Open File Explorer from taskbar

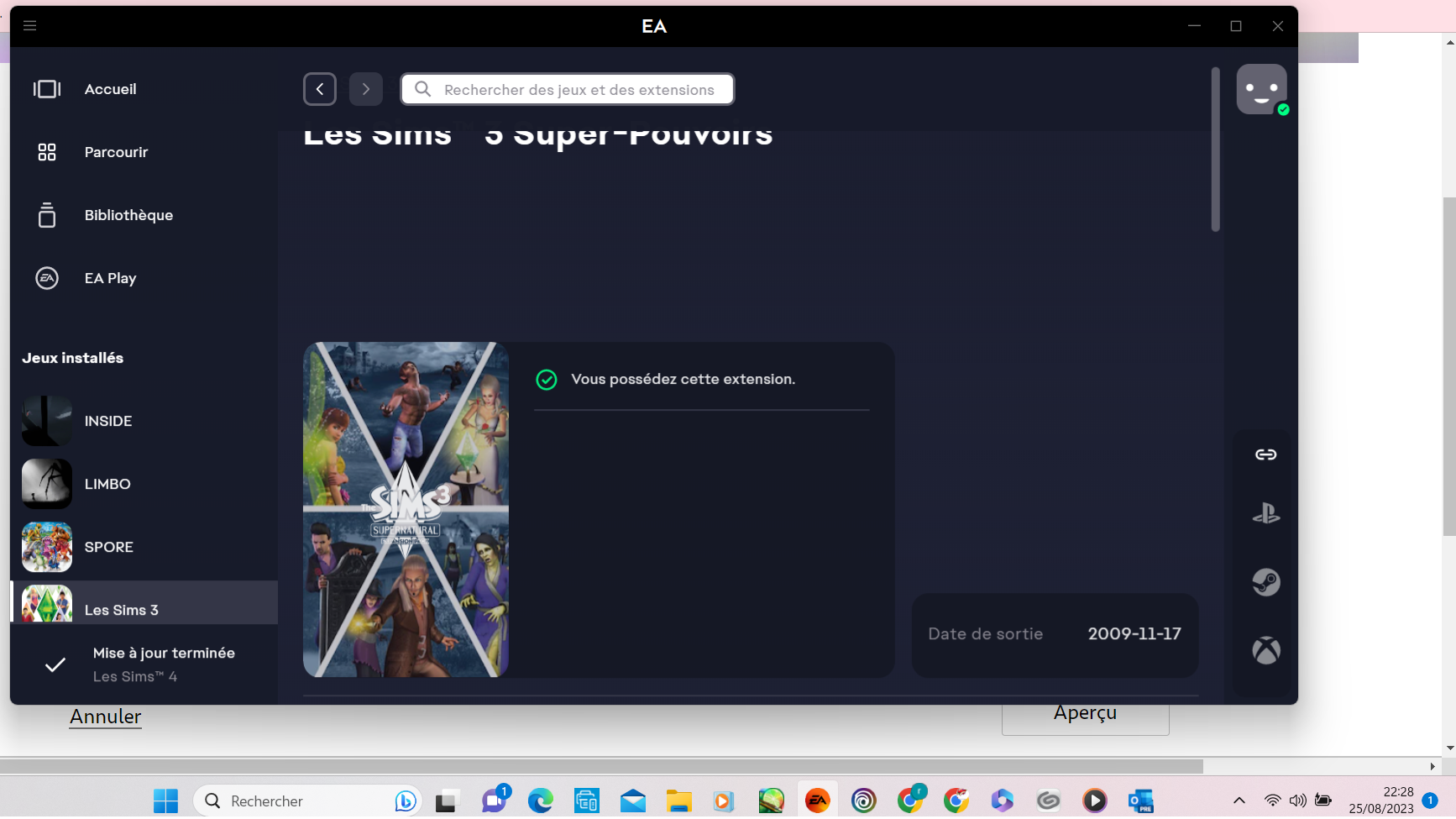[x=678, y=801]
